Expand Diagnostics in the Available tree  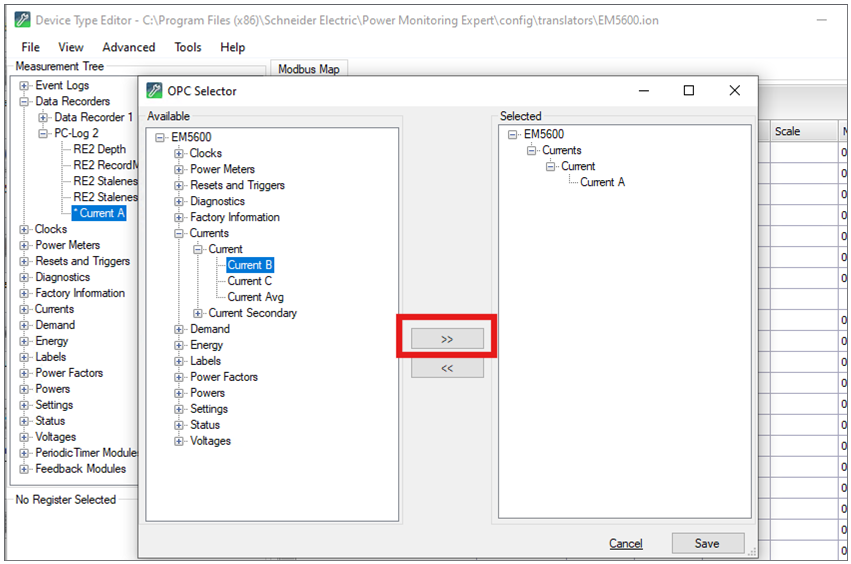tap(179, 201)
